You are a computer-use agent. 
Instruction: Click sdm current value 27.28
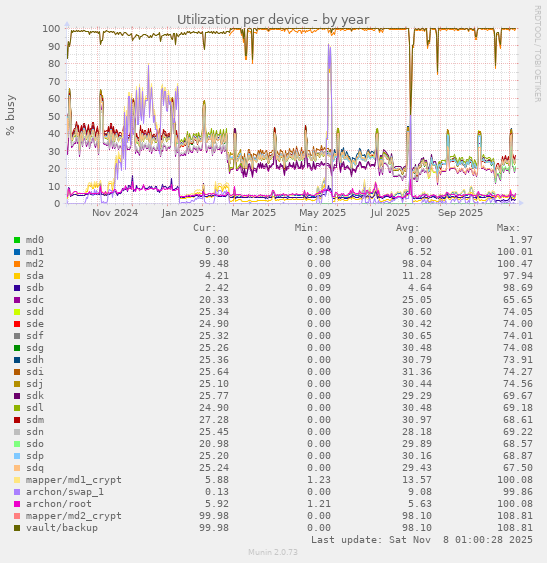pyautogui.click(x=214, y=420)
